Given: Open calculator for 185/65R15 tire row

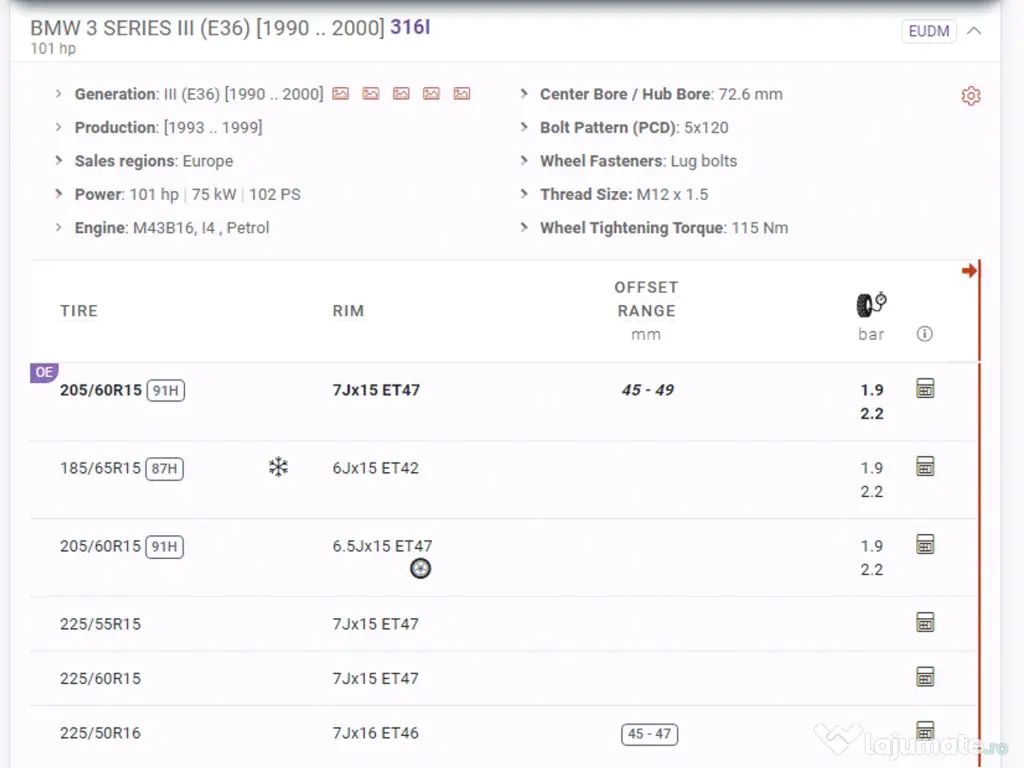Looking at the screenshot, I should click(925, 467).
